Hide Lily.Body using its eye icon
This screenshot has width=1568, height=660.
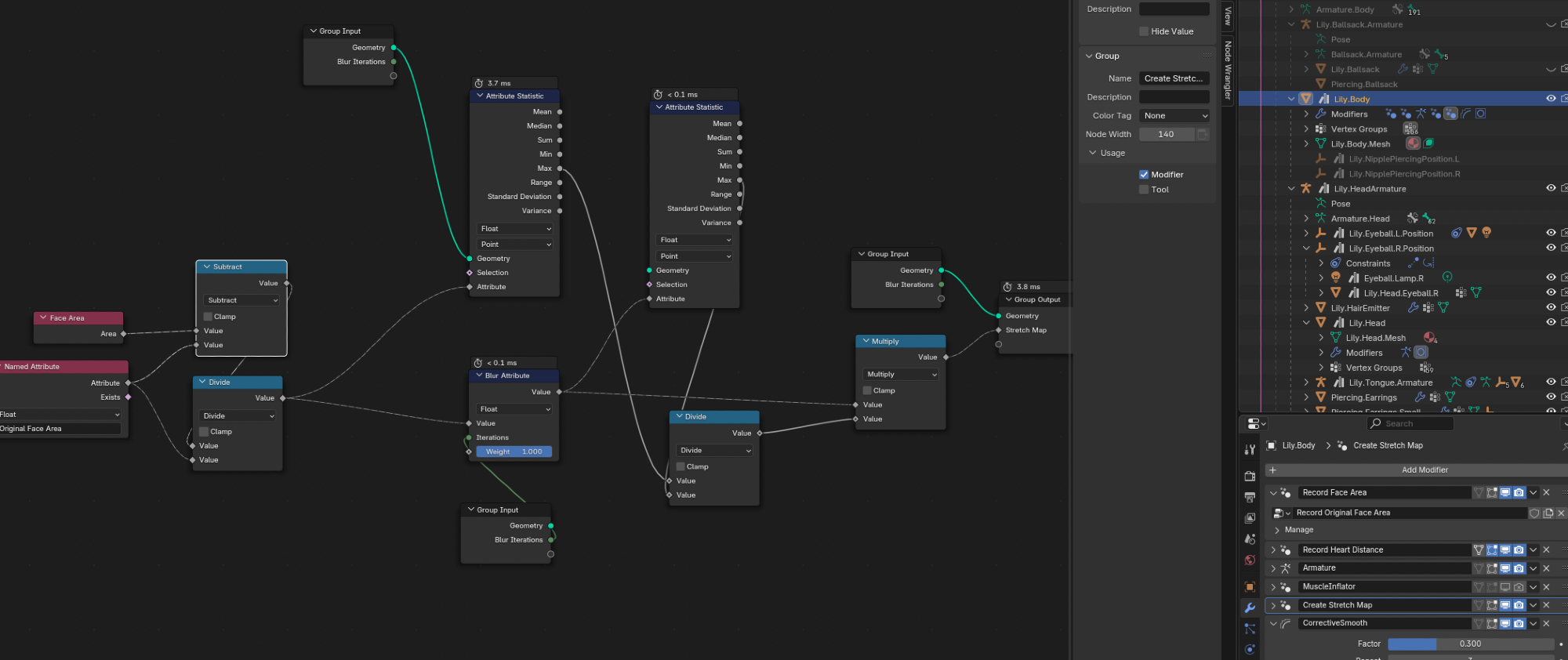[1550, 99]
